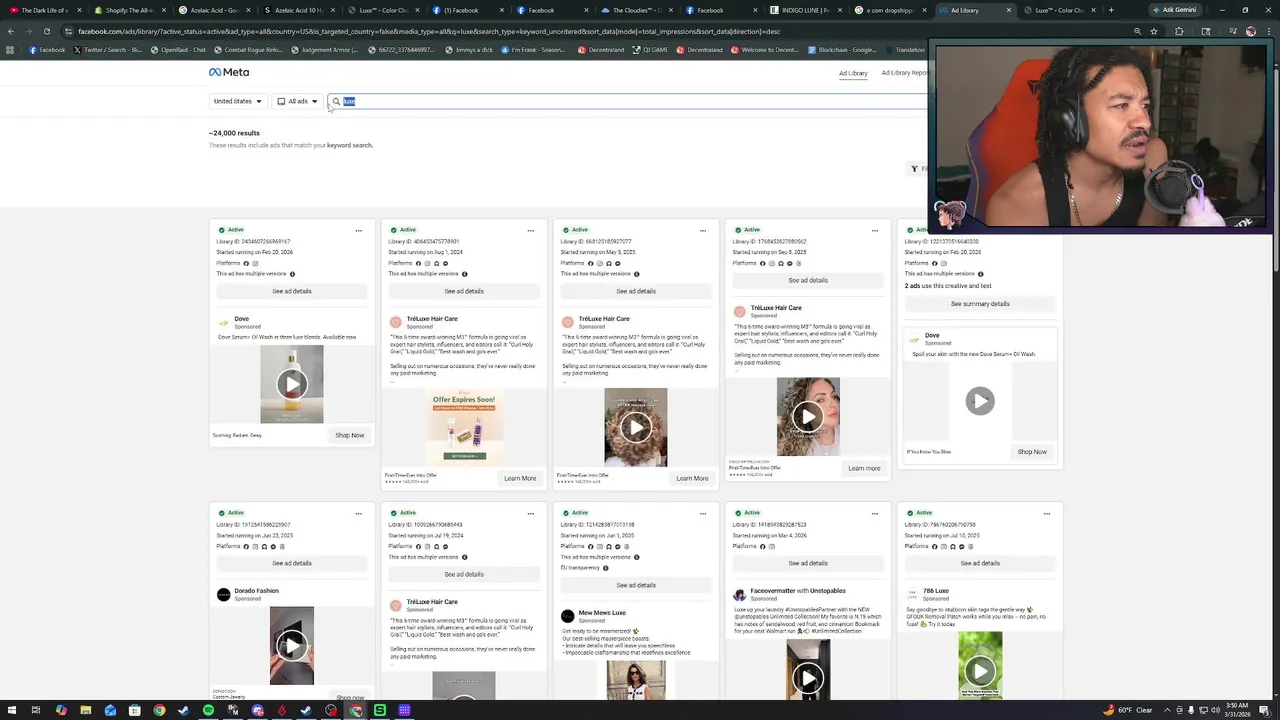Open three-dot menu on 786 Luxe ad card
The image size is (1280, 720).
[1046, 514]
